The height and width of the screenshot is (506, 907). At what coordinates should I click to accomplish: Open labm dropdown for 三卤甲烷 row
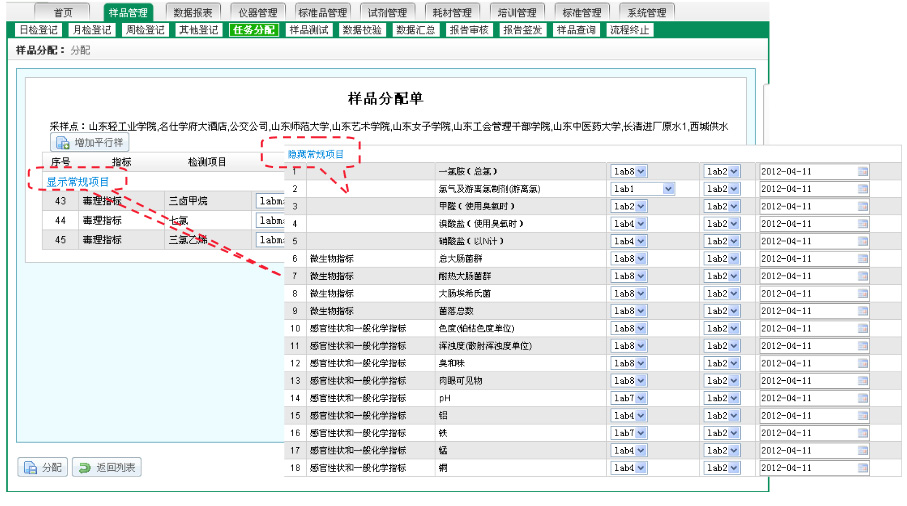coord(270,200)
